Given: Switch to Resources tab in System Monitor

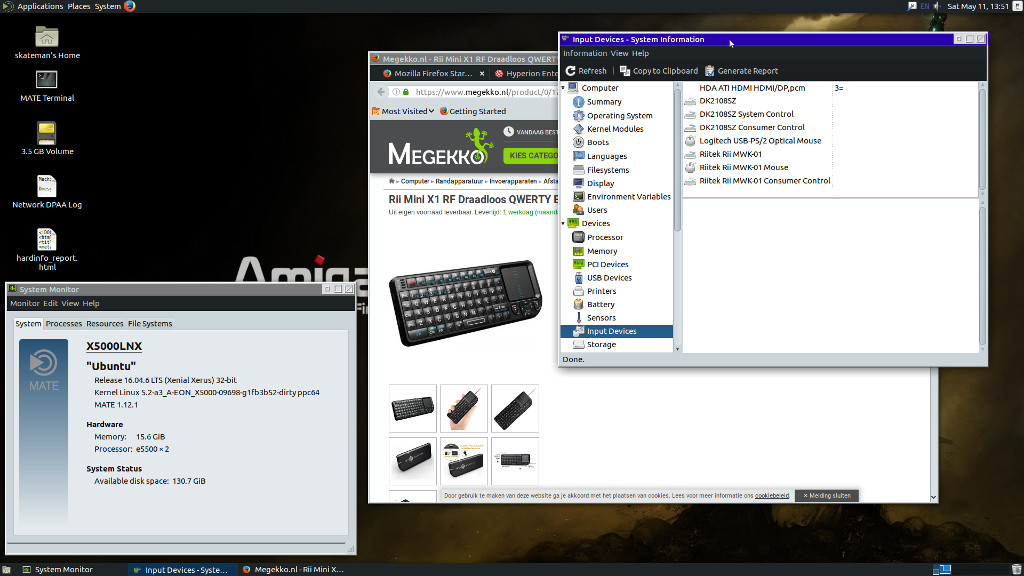Looking at the screenshot, I should point(104,324).
